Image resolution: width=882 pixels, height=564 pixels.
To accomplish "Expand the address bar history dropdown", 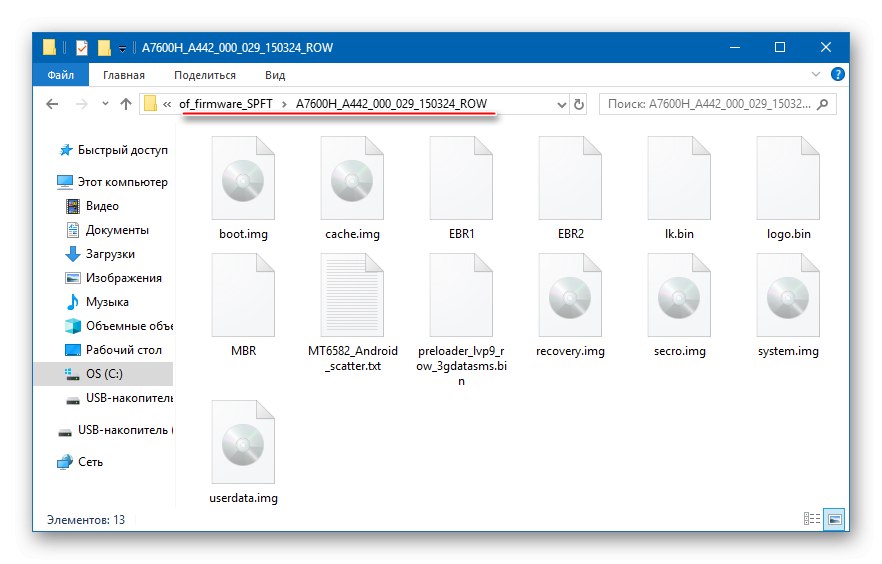I will pos(561,105).
